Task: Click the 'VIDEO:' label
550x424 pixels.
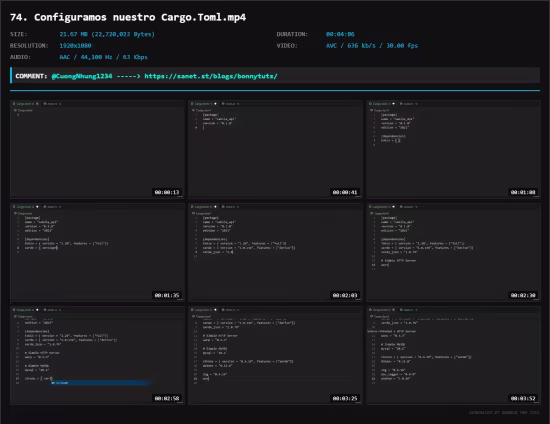Action: [287, 46]
